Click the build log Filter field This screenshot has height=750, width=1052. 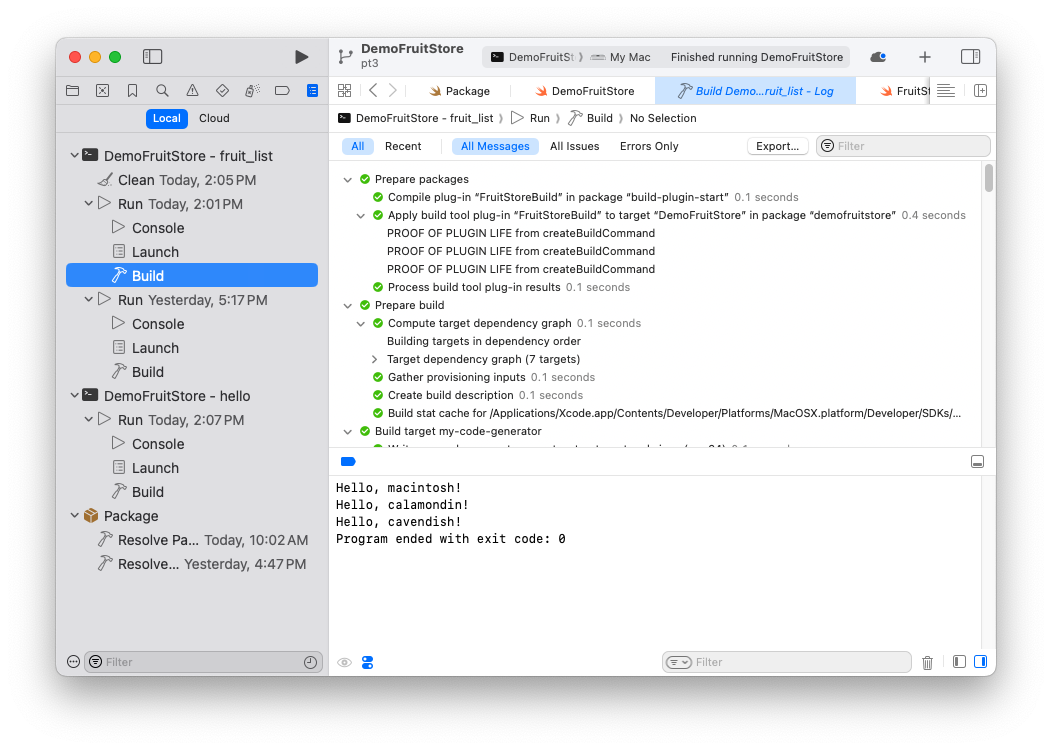coord(903,146)
